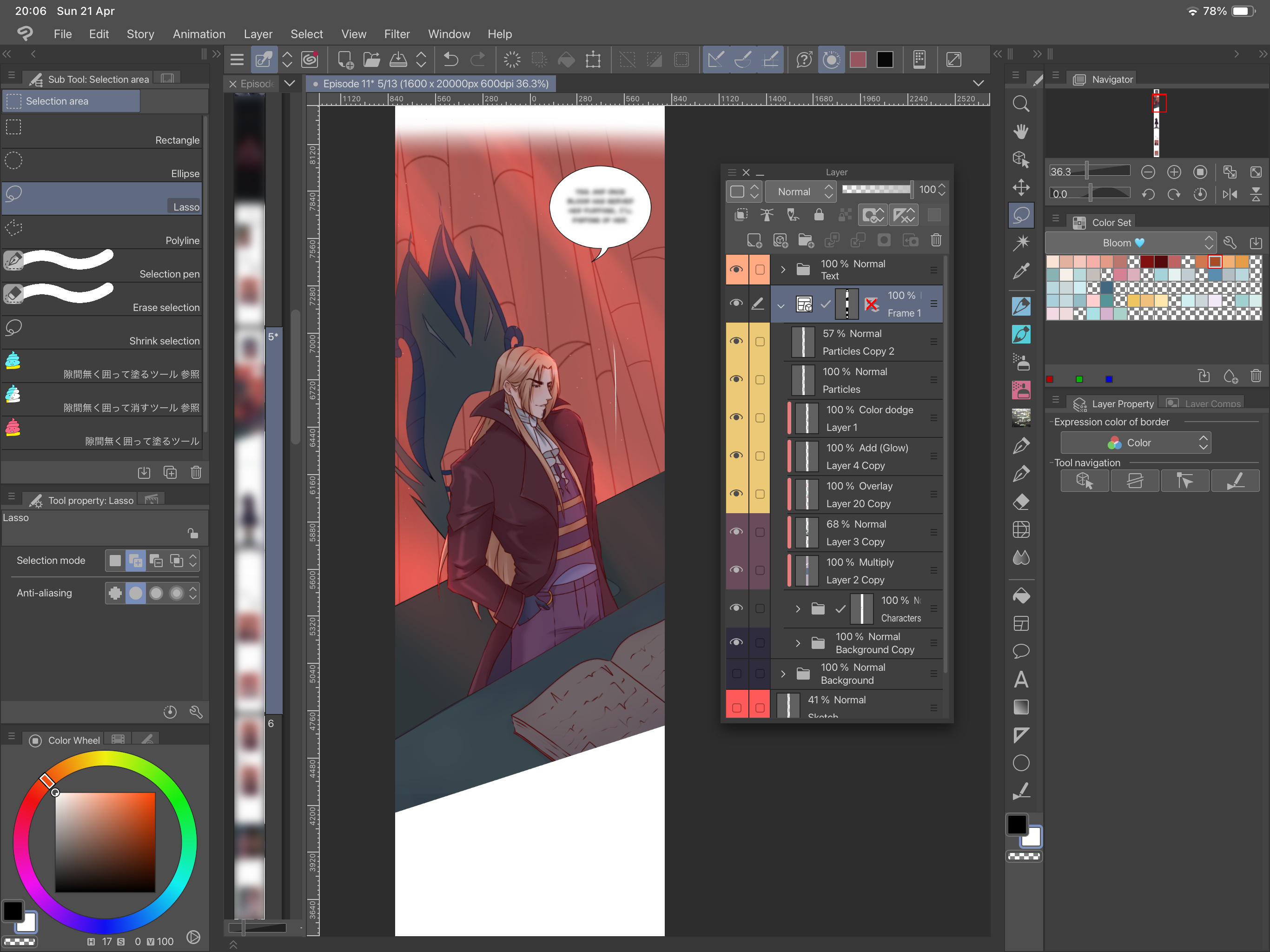
Task: Click the Undo arrow in command bar
Action: 451,59
